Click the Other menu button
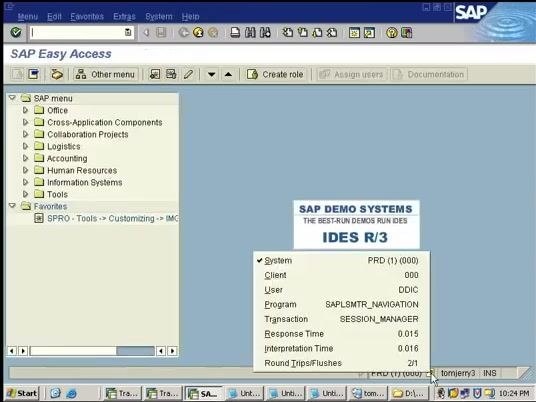The height and width of the screenshot is (402, 536). 105,74
